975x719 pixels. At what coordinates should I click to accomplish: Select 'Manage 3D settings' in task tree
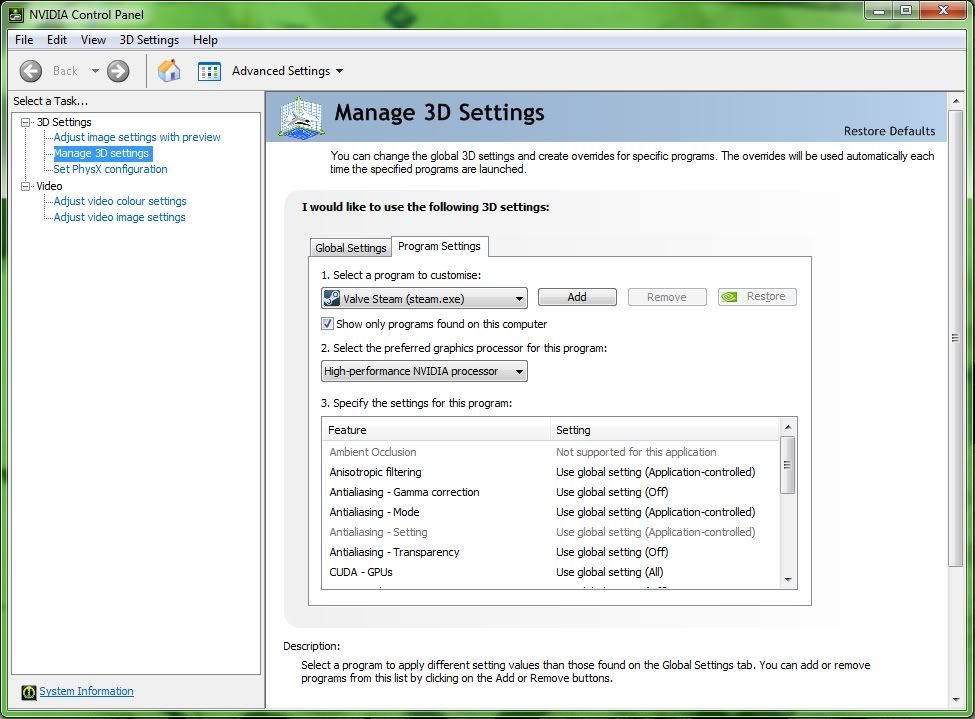[101, 153]
